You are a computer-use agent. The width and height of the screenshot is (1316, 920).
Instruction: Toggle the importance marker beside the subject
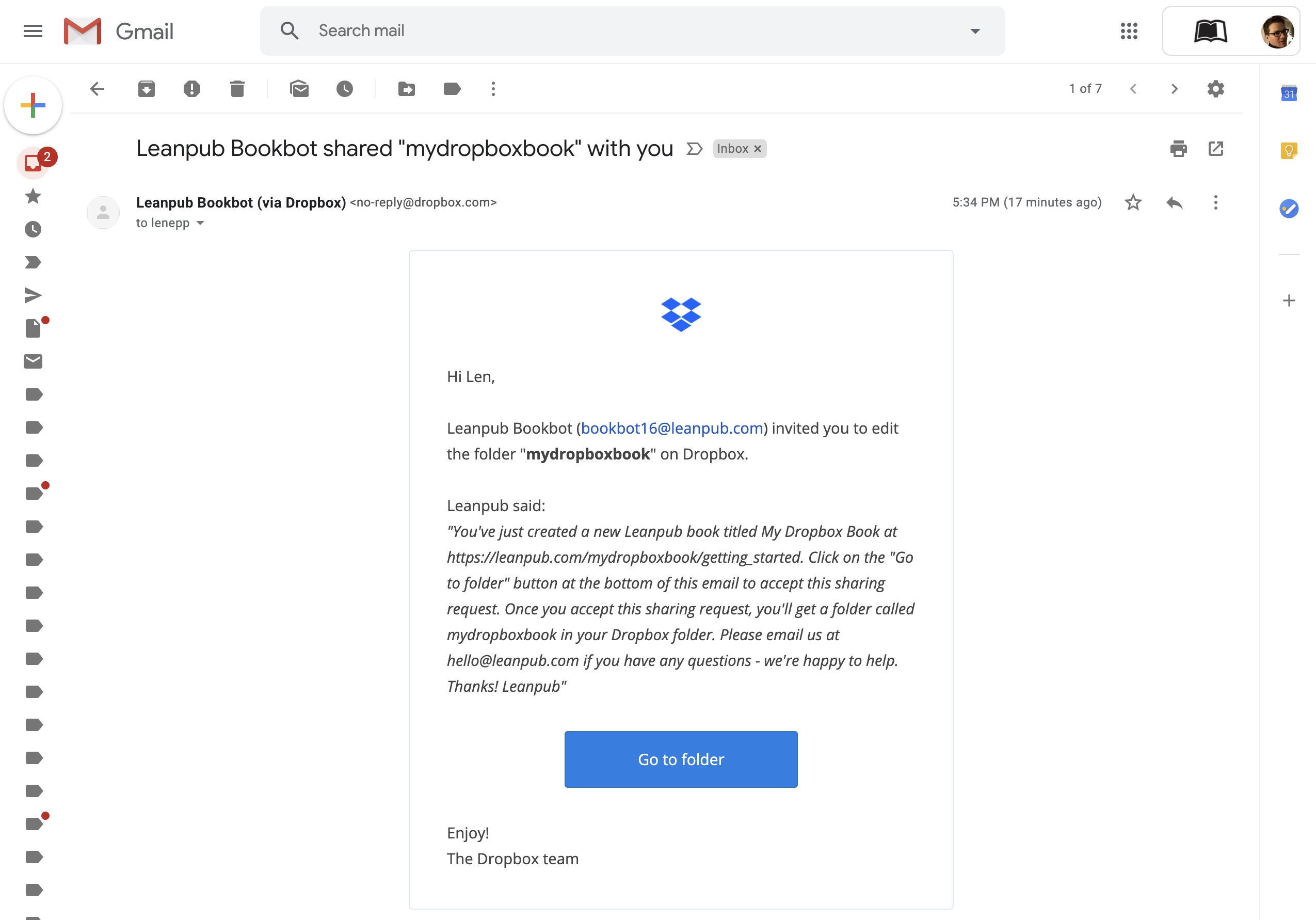[694, 149]
